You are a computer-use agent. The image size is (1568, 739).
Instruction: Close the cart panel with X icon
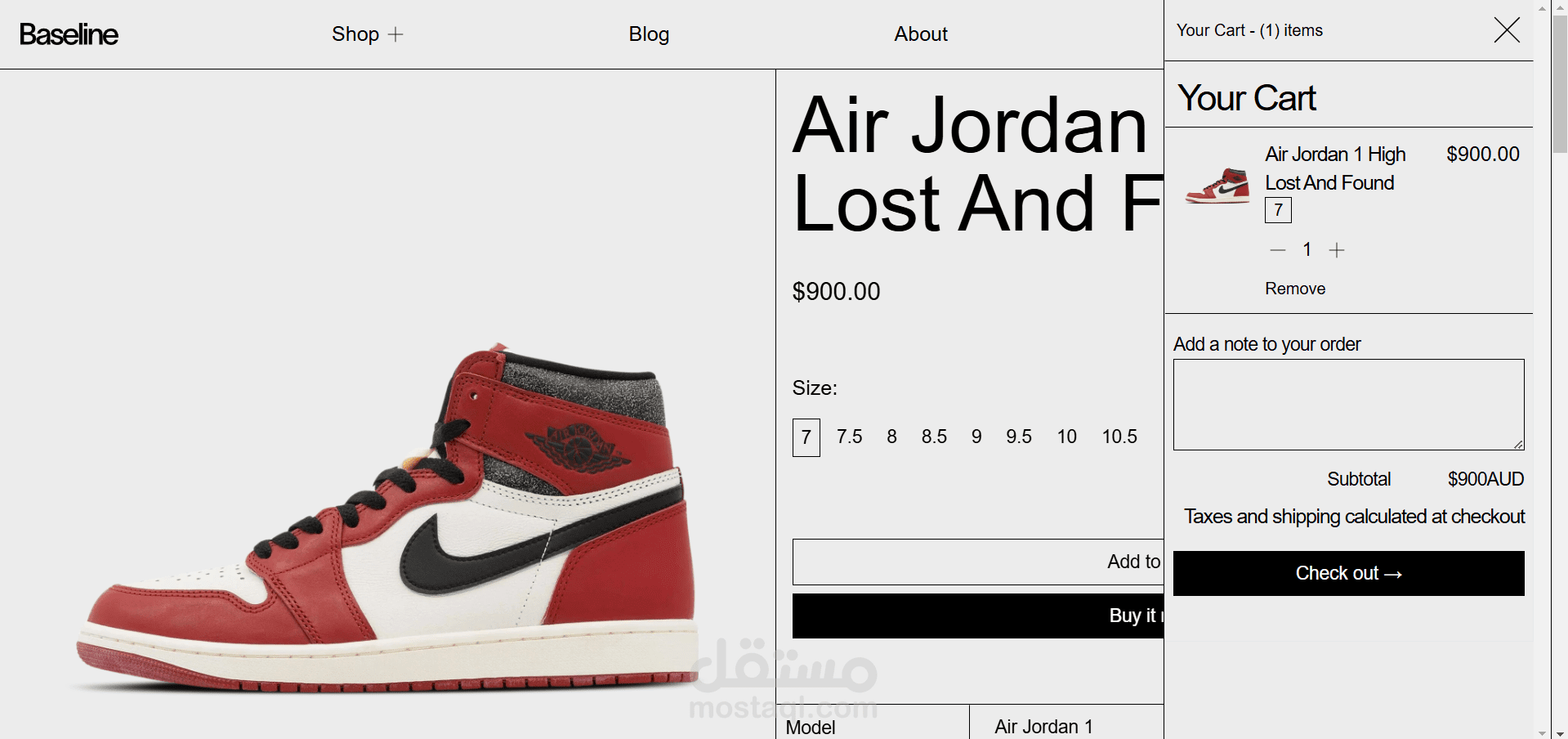click(1507, 30)
